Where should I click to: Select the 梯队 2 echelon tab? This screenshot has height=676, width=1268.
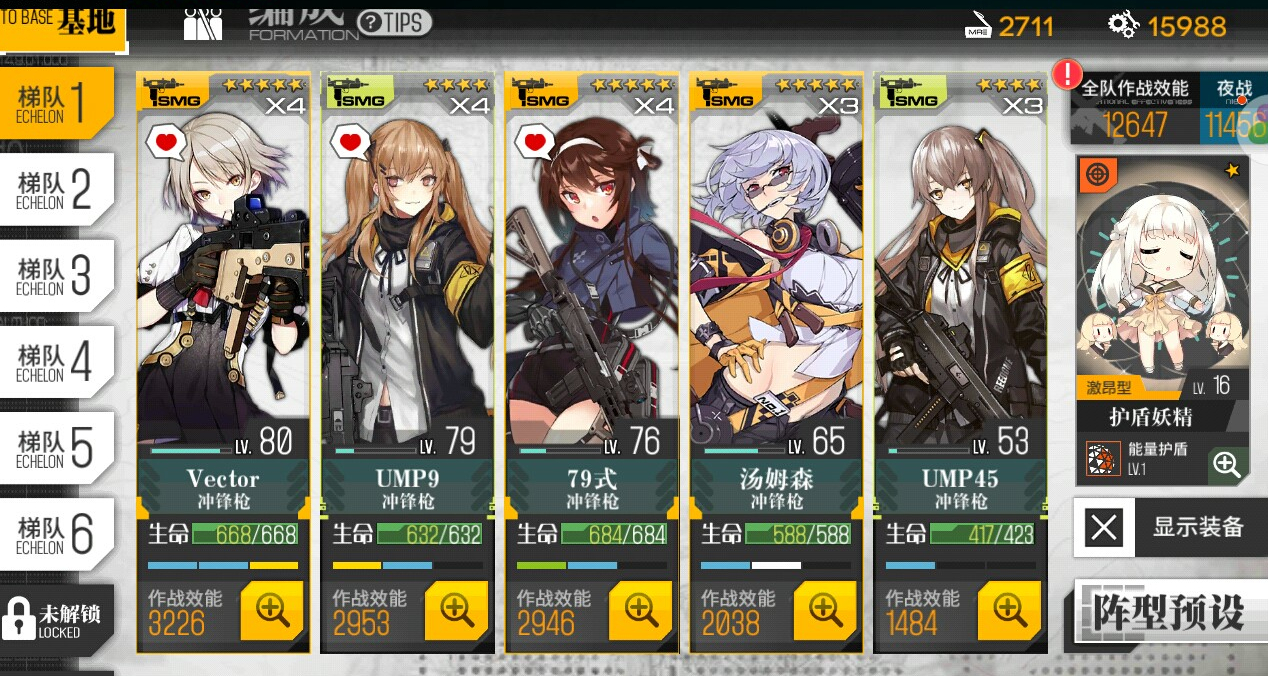57,190
